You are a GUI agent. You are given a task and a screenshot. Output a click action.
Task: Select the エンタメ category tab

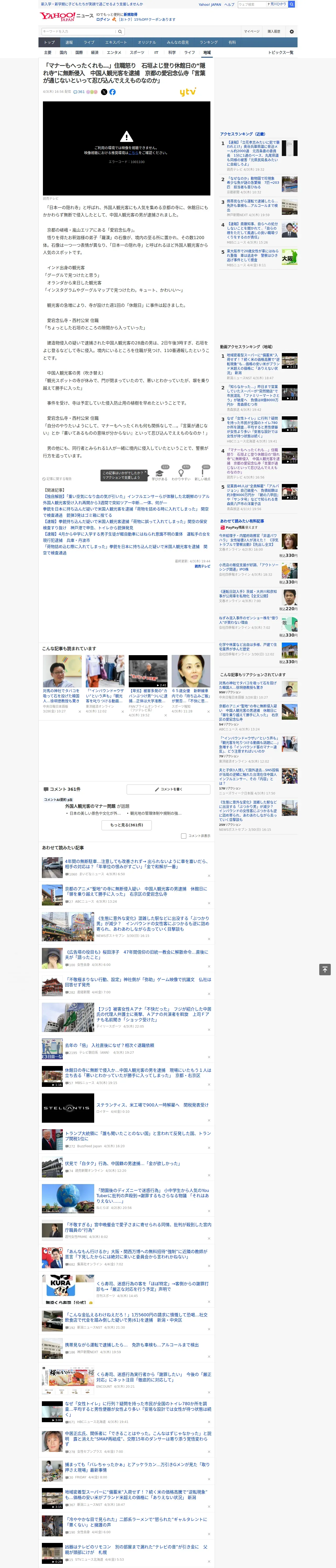point(114,52)
